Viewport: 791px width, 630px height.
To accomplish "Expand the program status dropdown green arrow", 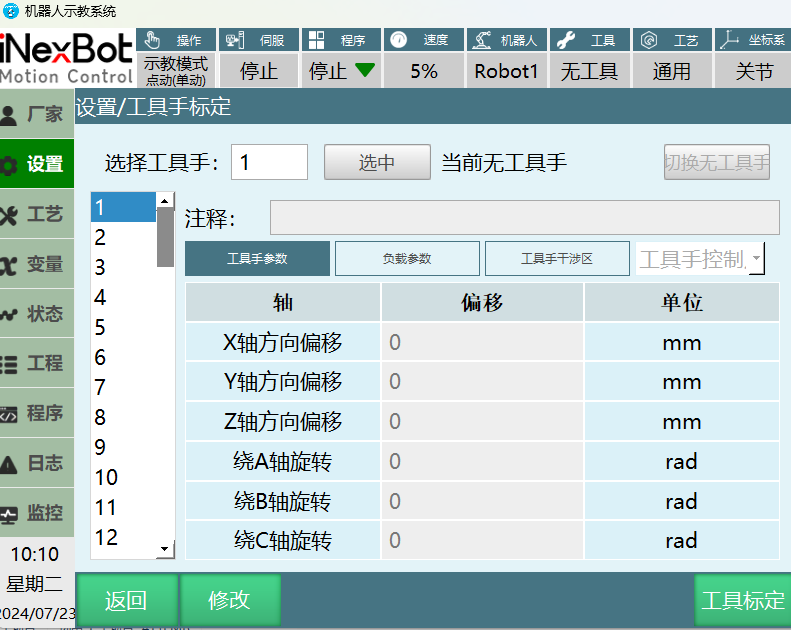I will [365, 71].
